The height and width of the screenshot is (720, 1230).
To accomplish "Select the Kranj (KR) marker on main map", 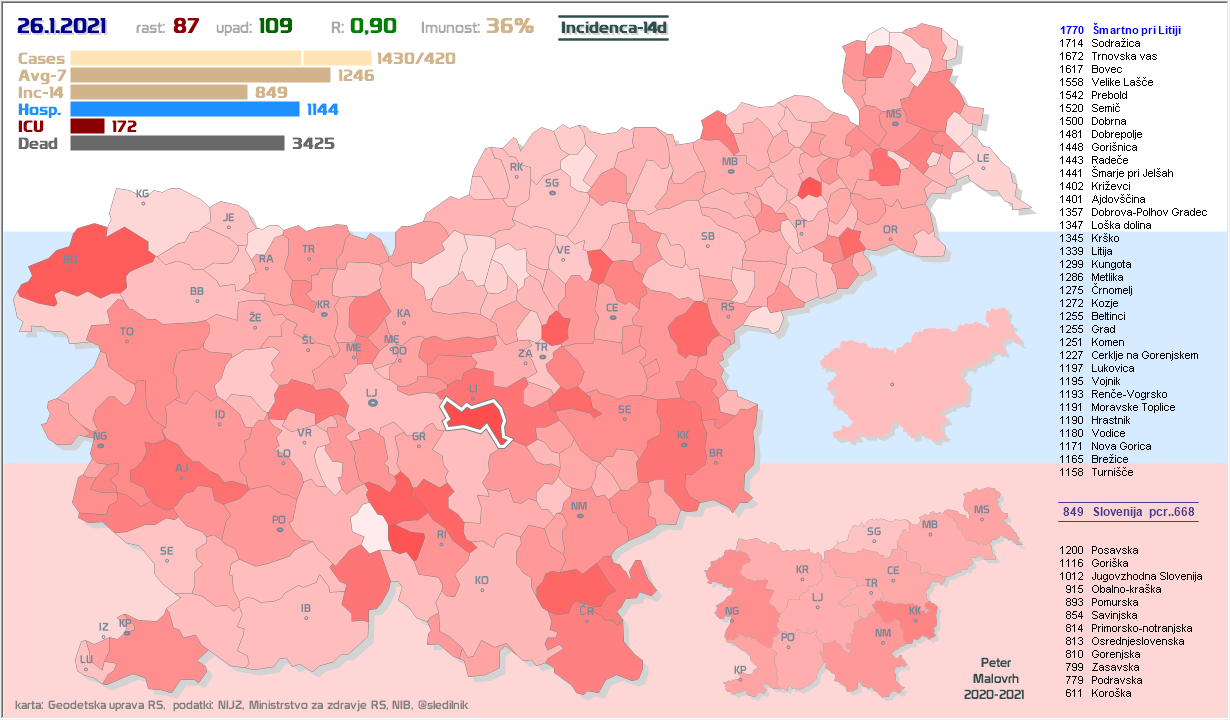I will click(323, 313).
